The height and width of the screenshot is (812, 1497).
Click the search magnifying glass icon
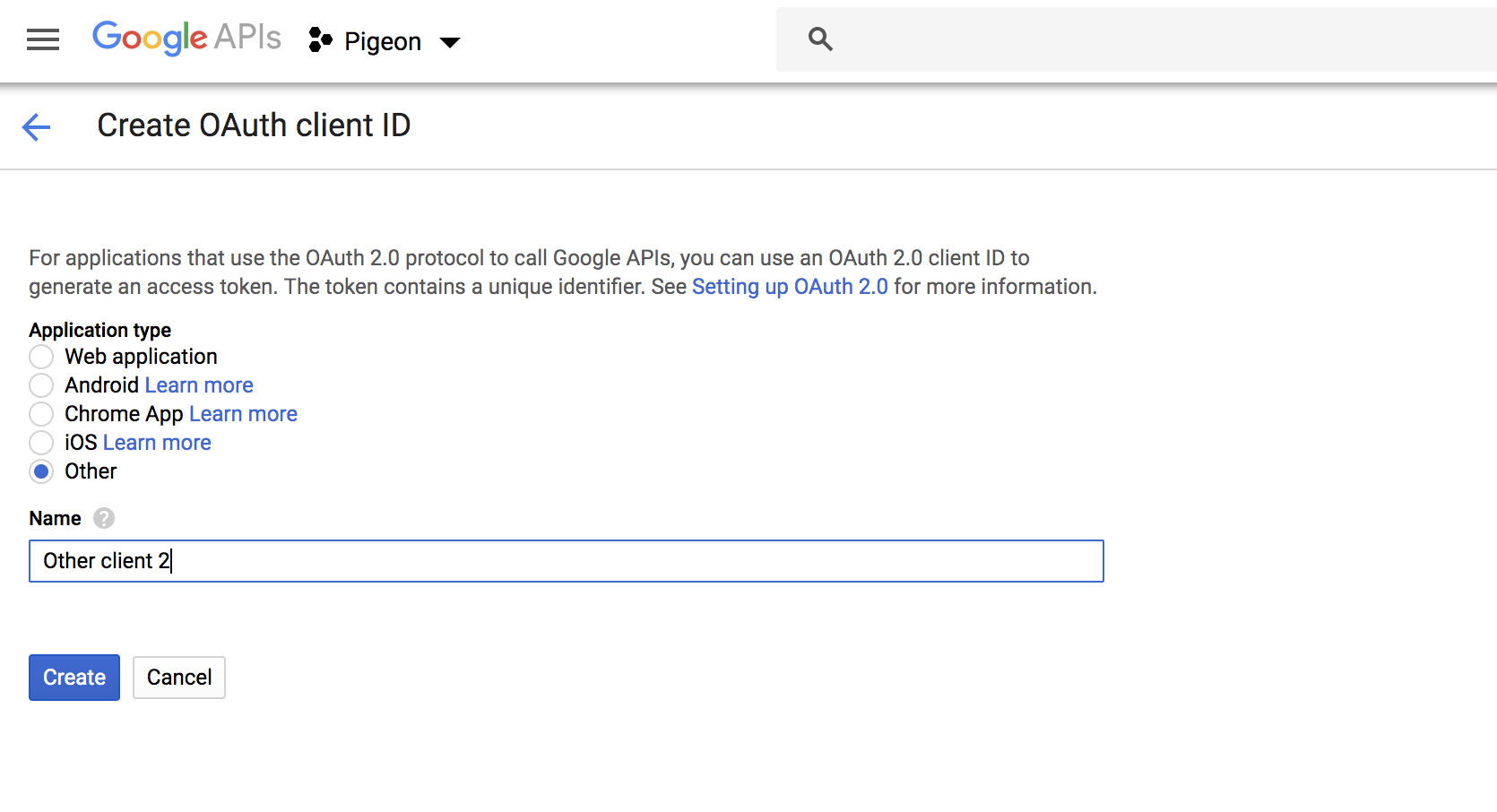819,39
